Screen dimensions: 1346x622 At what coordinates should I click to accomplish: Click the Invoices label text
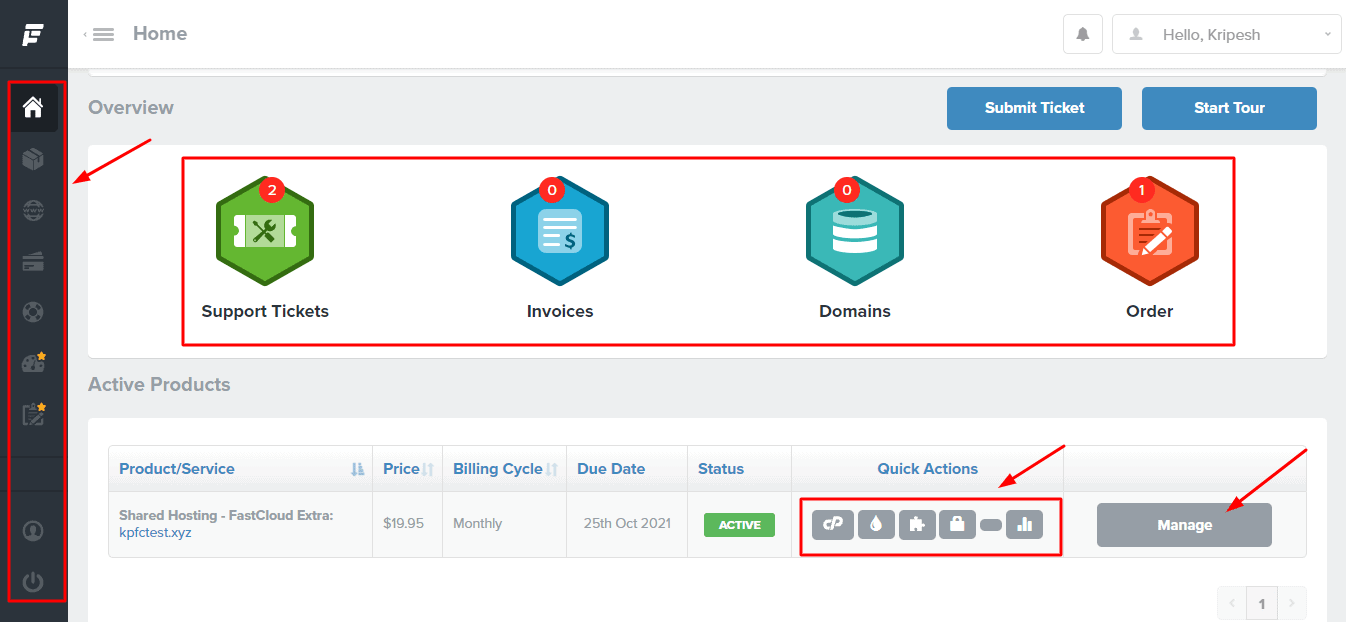(560, 311)
